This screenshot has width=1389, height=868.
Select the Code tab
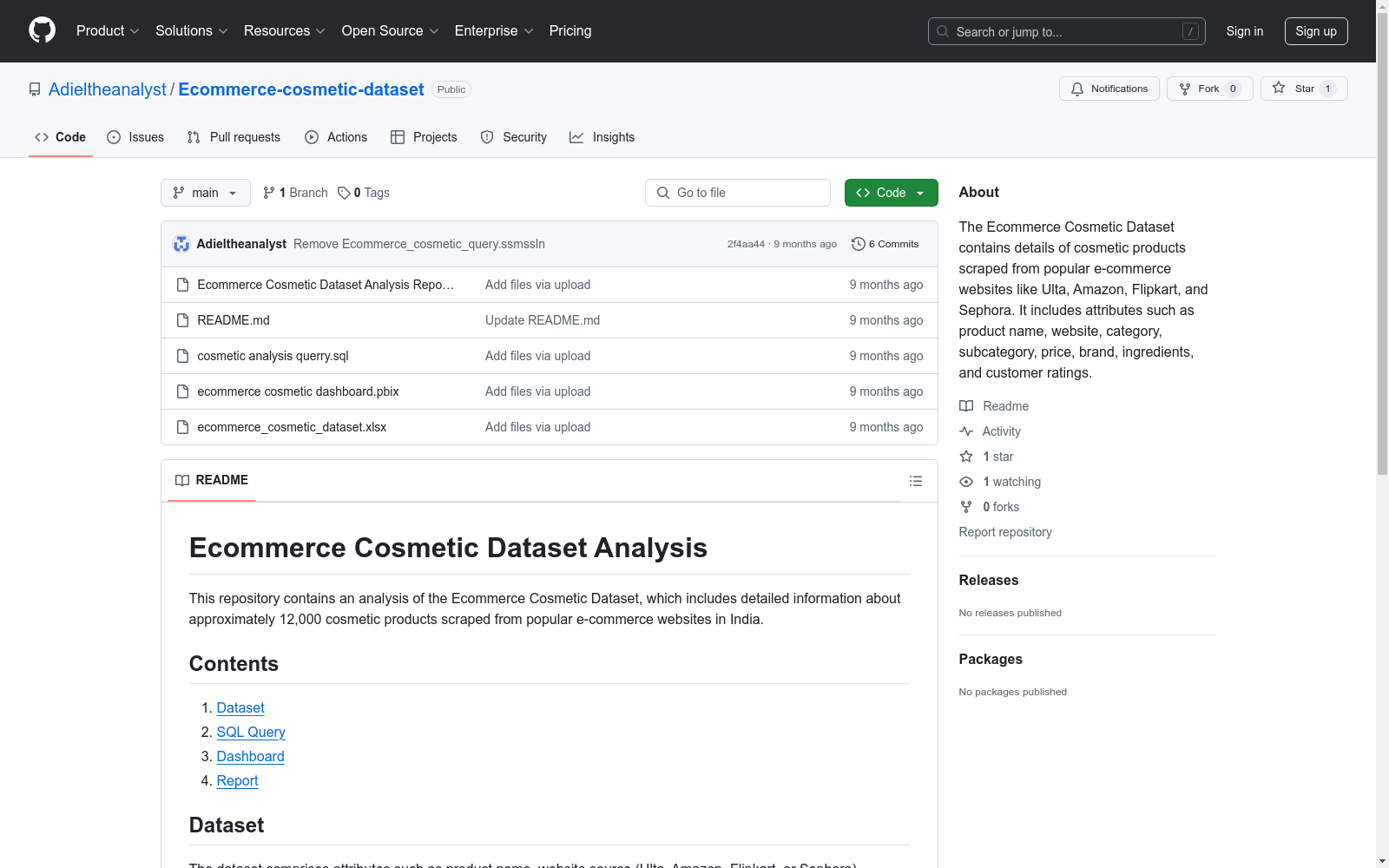point(61,137)
